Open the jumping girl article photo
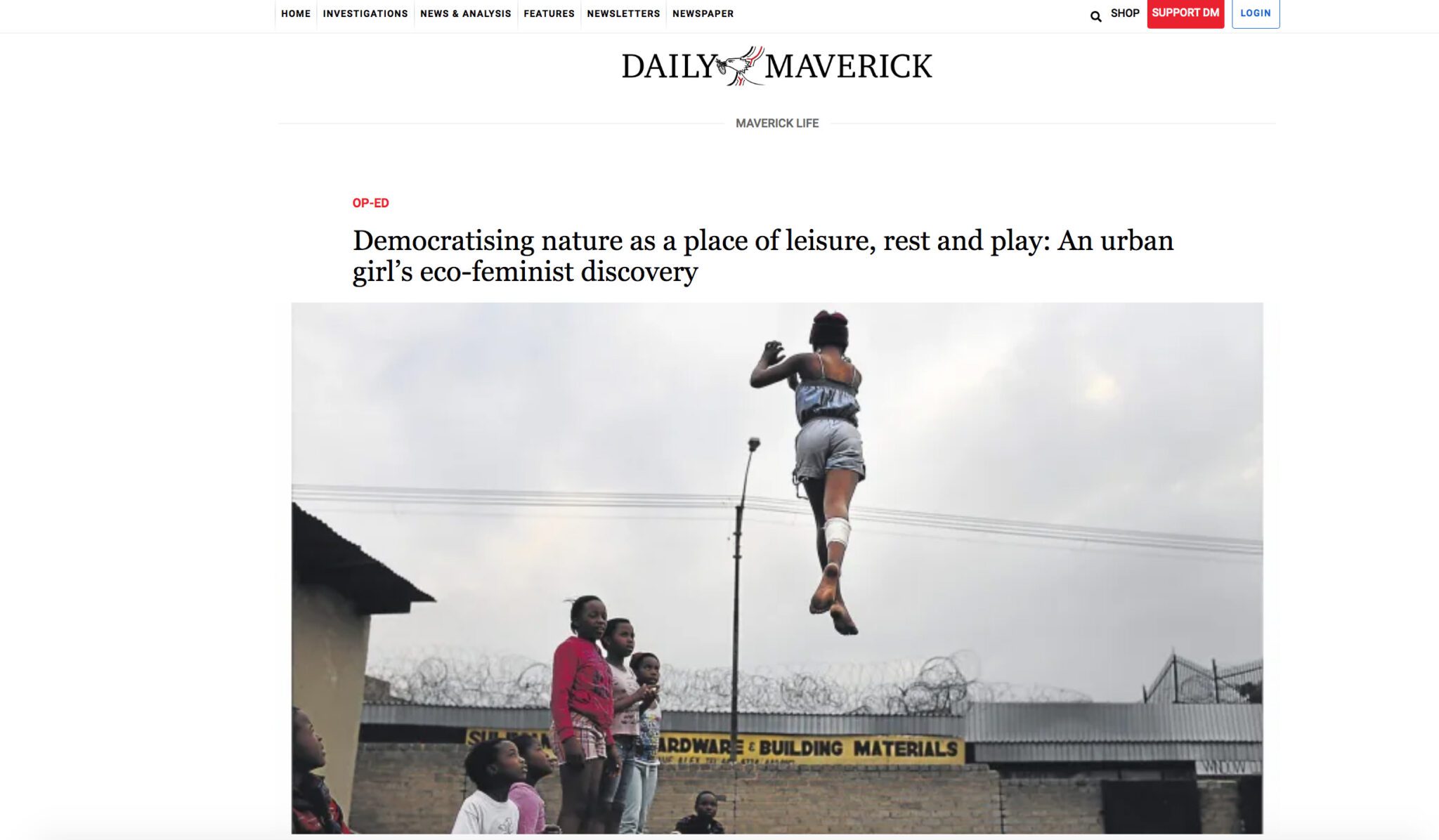1439x840 pixels. point(777,568)
